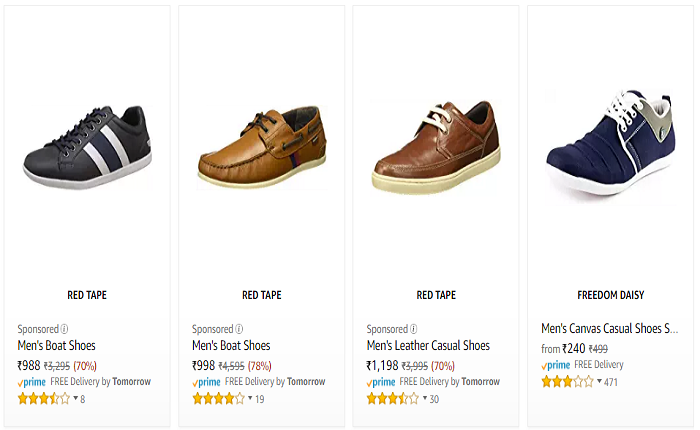Click the prime badge under ₹998 boat shoes
700x430 pixels.
point(207,382)
